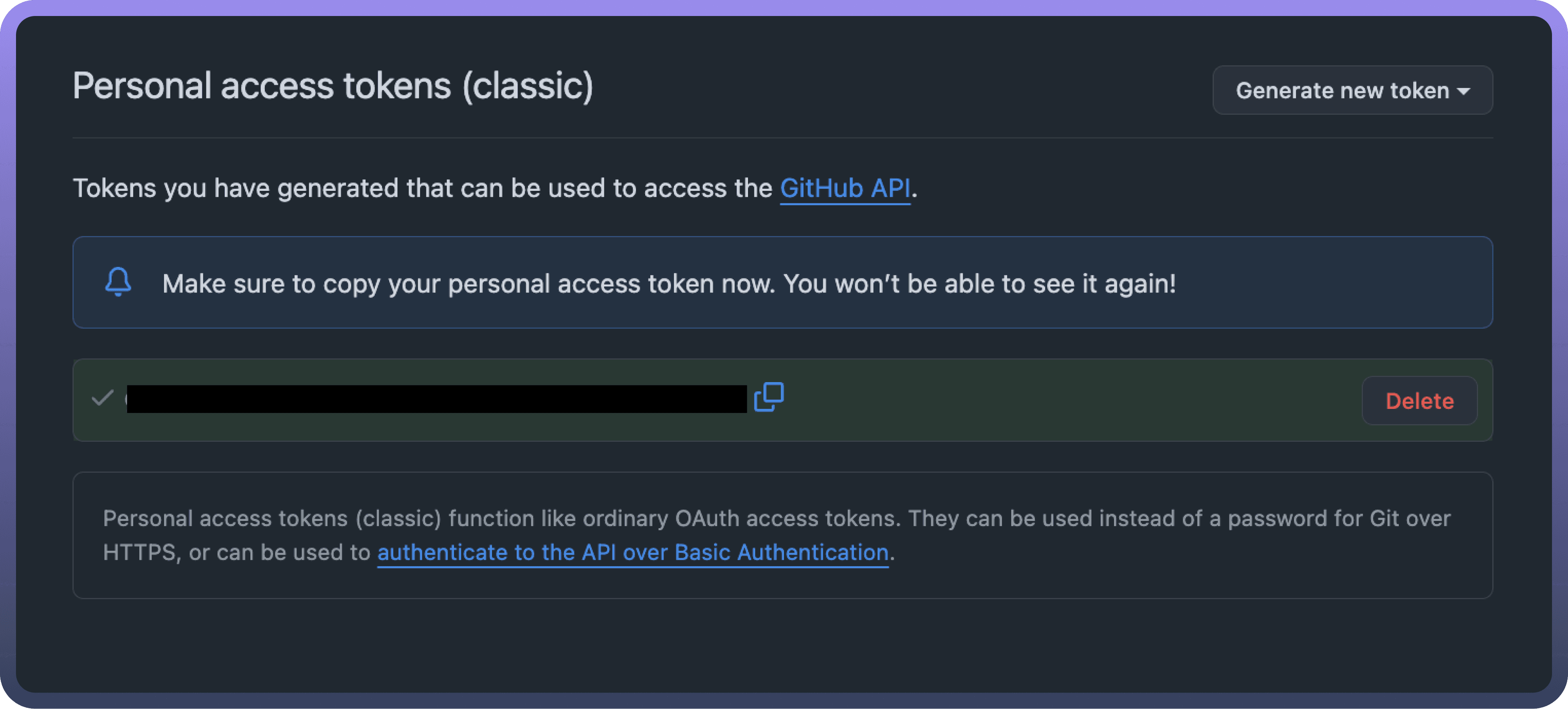This screenshot has height=709, width=1568.
Task: Click the 'Make sure to copy' notice text
Action: pyautogui.click(x=469, y=284)
